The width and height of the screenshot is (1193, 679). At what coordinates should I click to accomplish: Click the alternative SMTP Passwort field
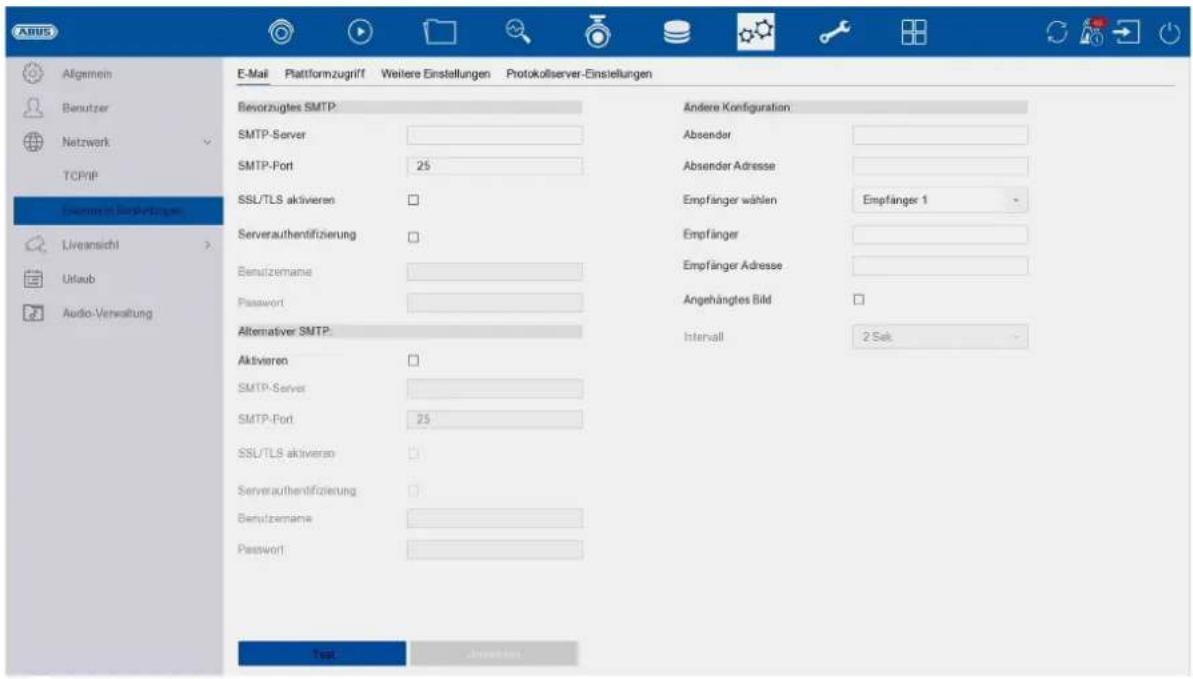click(495, 550)
